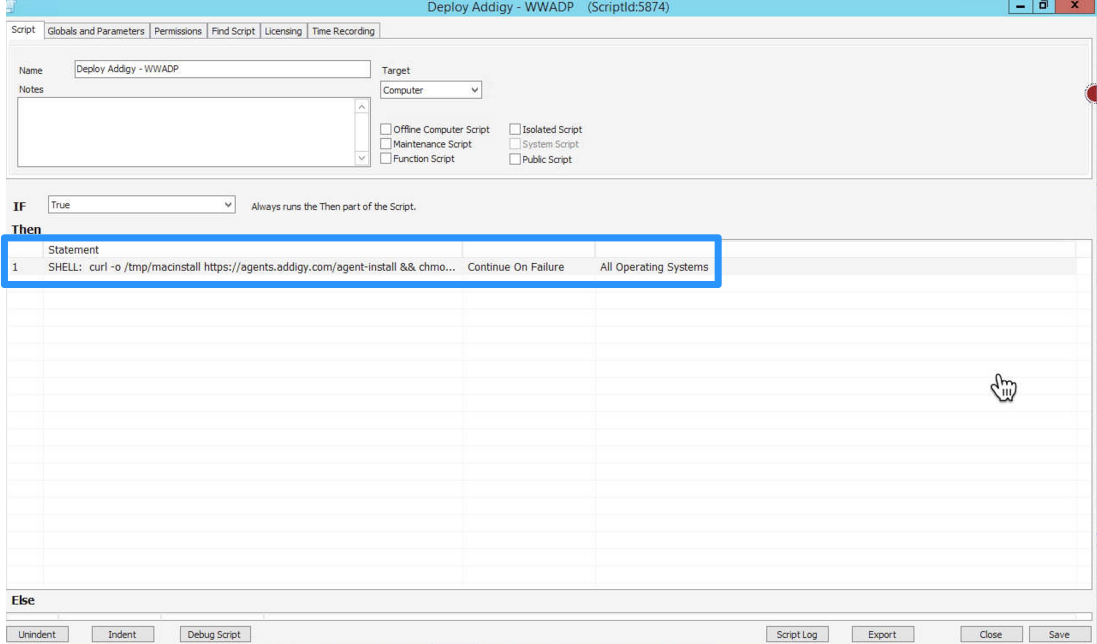Open the IF condition dropdown

[x=227, y=204]
